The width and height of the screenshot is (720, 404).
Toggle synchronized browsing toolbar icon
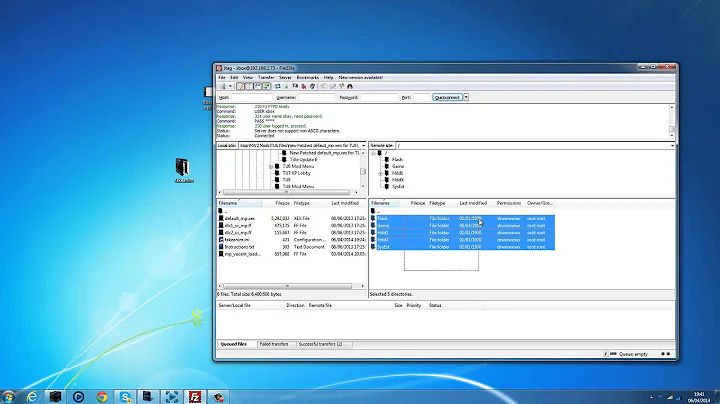(x=341, y=86)
